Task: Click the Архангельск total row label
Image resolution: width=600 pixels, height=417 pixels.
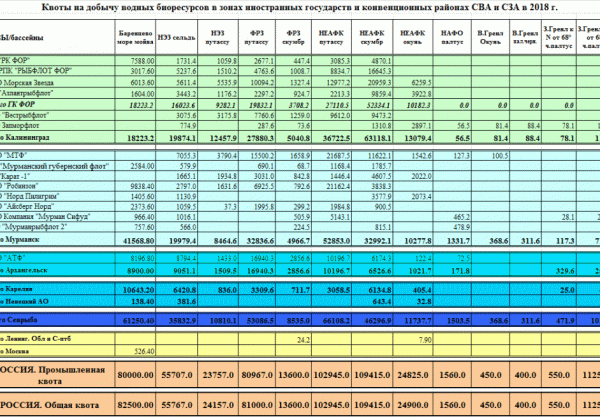Action: tap(24, 270)
